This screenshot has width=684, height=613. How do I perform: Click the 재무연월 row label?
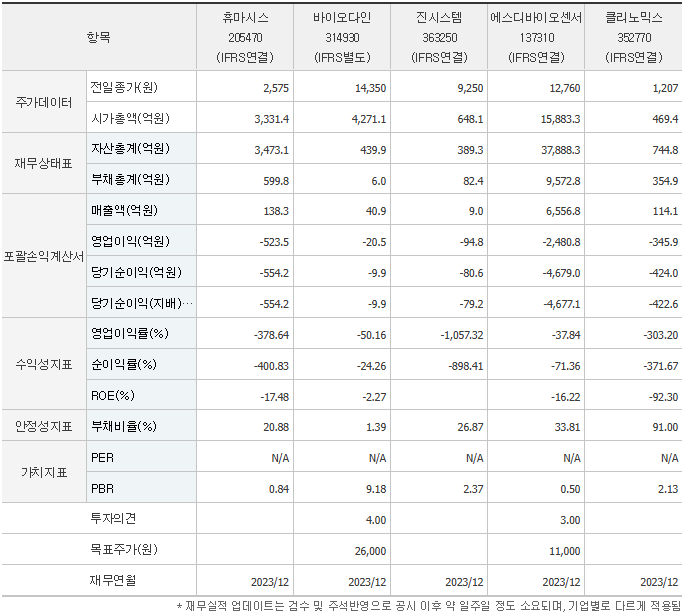[x=113, y=580]
